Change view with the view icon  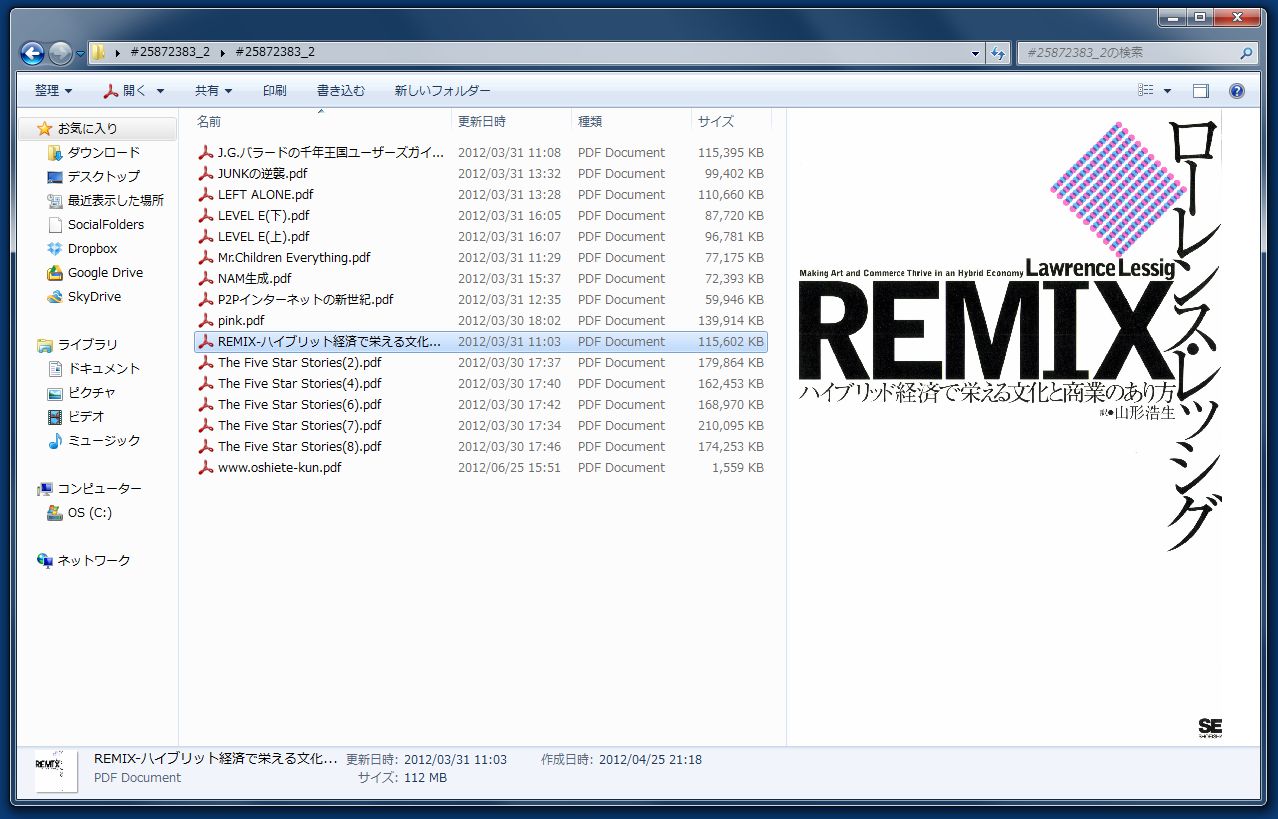pyautogui.click(x=1147, y=90)
